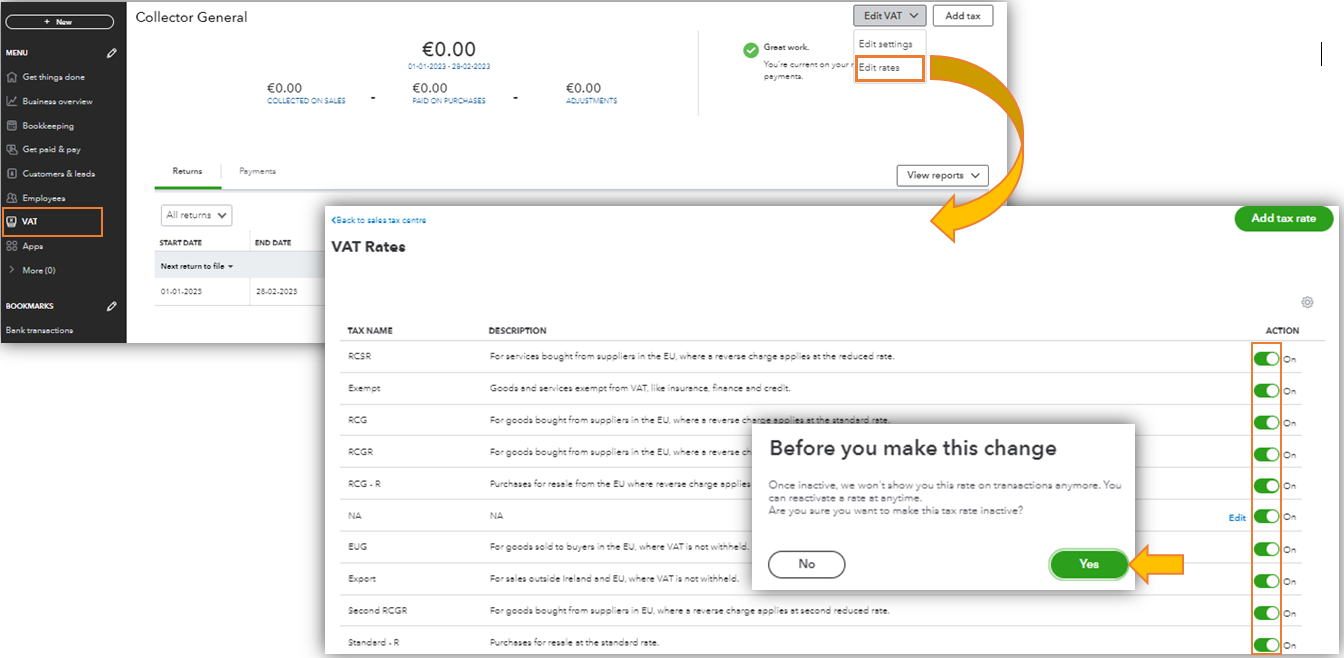Open Bookkeeping in the sidebar menu
This screenshot has height=658, width=1344.
pos(48,126)
